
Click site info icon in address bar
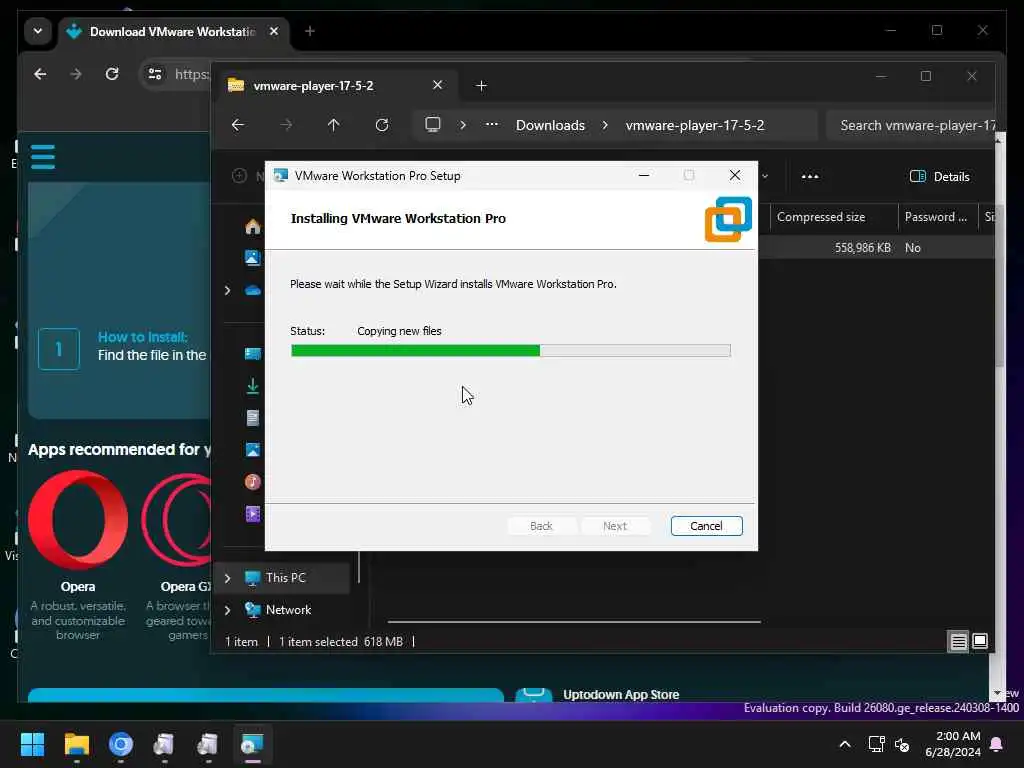coord(155,74)
